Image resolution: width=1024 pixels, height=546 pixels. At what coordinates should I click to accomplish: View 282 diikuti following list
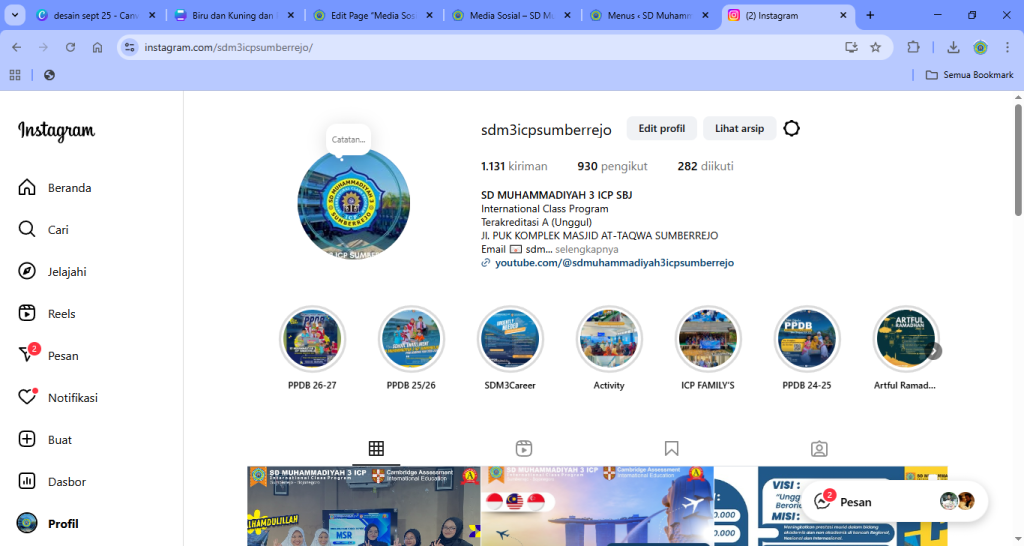[705, 167]
